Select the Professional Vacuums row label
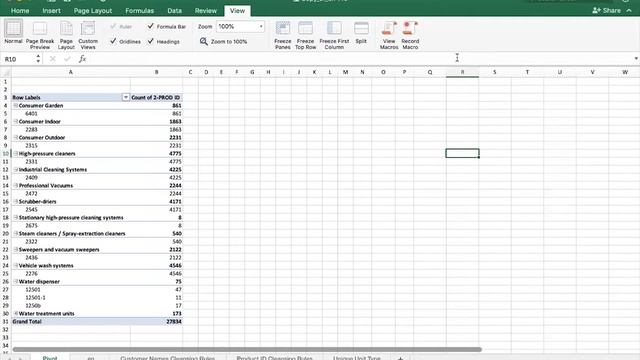This screenshot has height=360, width=640. 46,185
